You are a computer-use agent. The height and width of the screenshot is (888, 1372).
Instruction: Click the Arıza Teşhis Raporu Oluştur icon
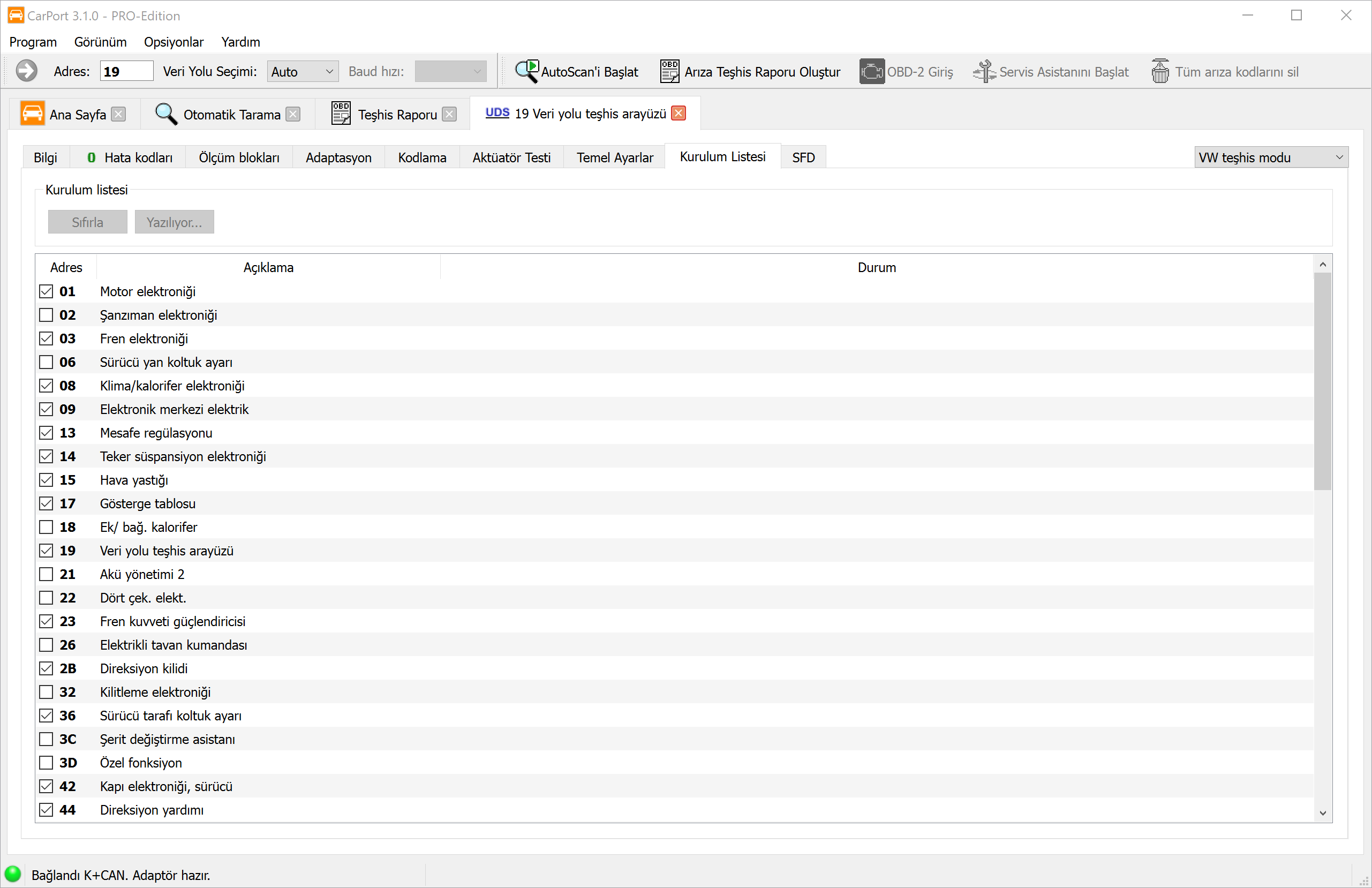click(x=669, y=72)
